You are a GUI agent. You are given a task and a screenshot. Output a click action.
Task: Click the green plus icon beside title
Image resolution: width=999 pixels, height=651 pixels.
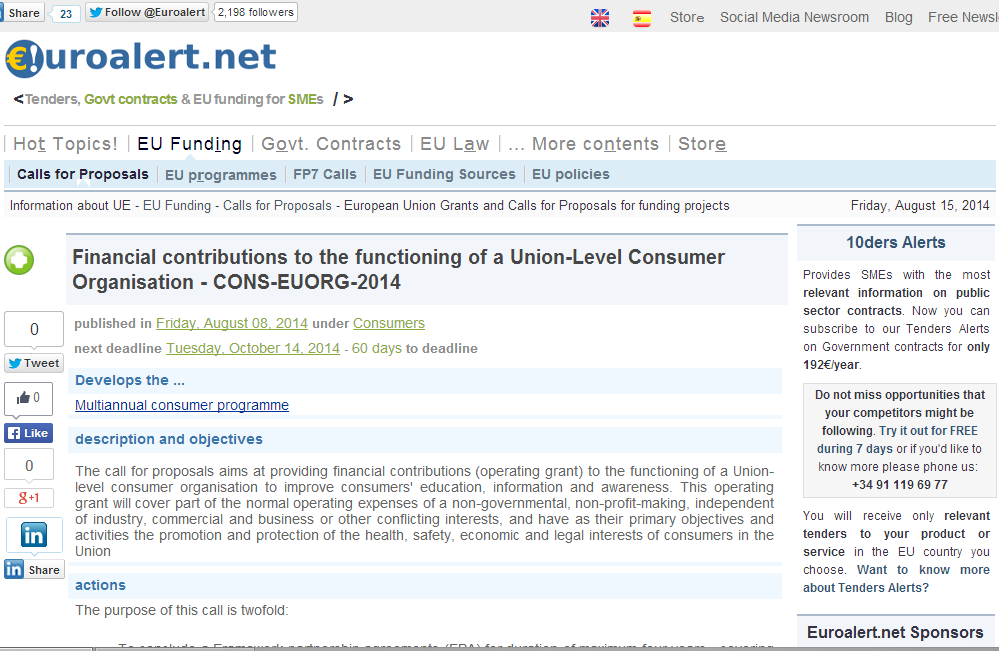[19, 260]
